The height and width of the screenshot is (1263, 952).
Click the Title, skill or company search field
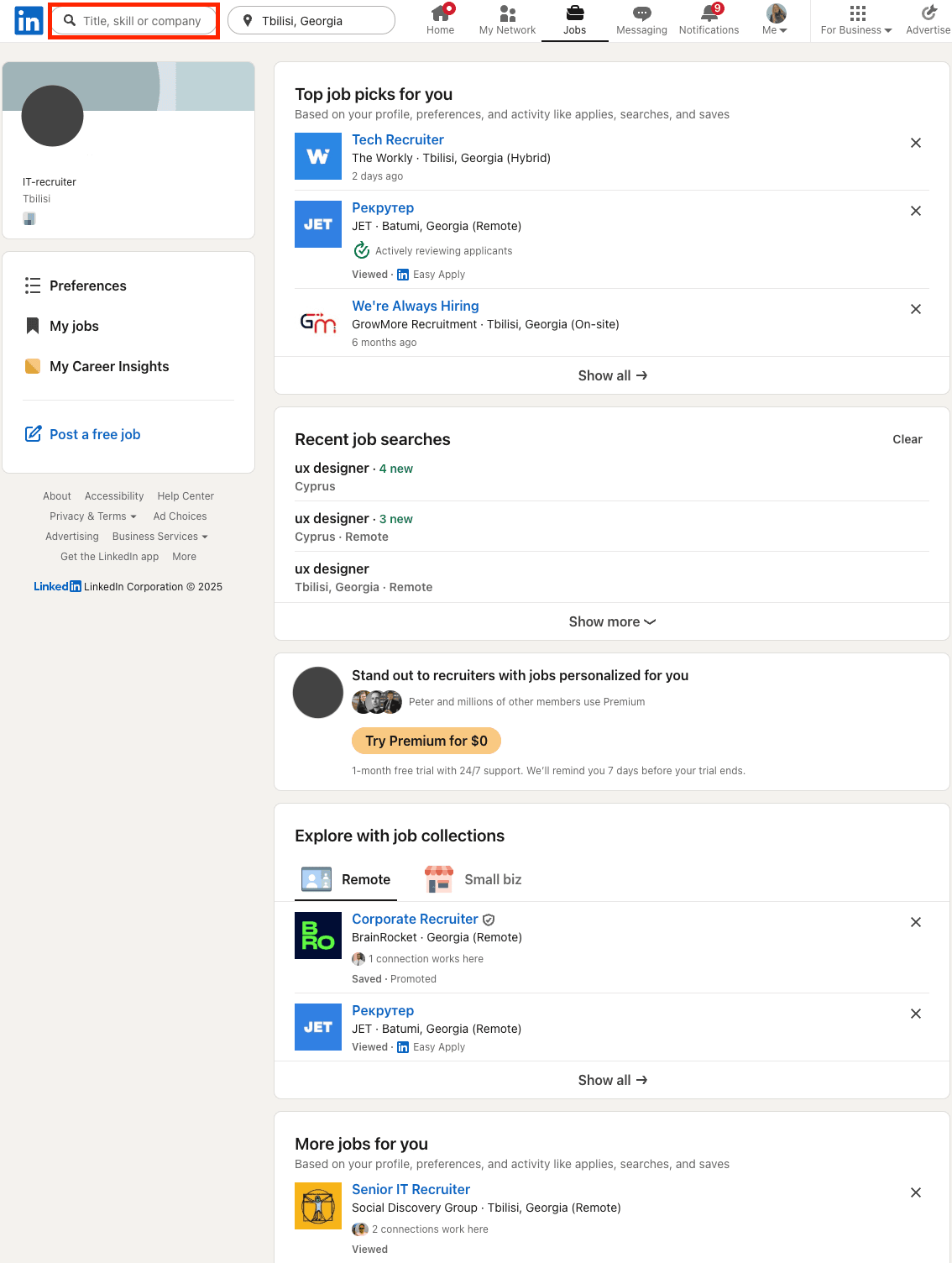(x=134, y=20)
